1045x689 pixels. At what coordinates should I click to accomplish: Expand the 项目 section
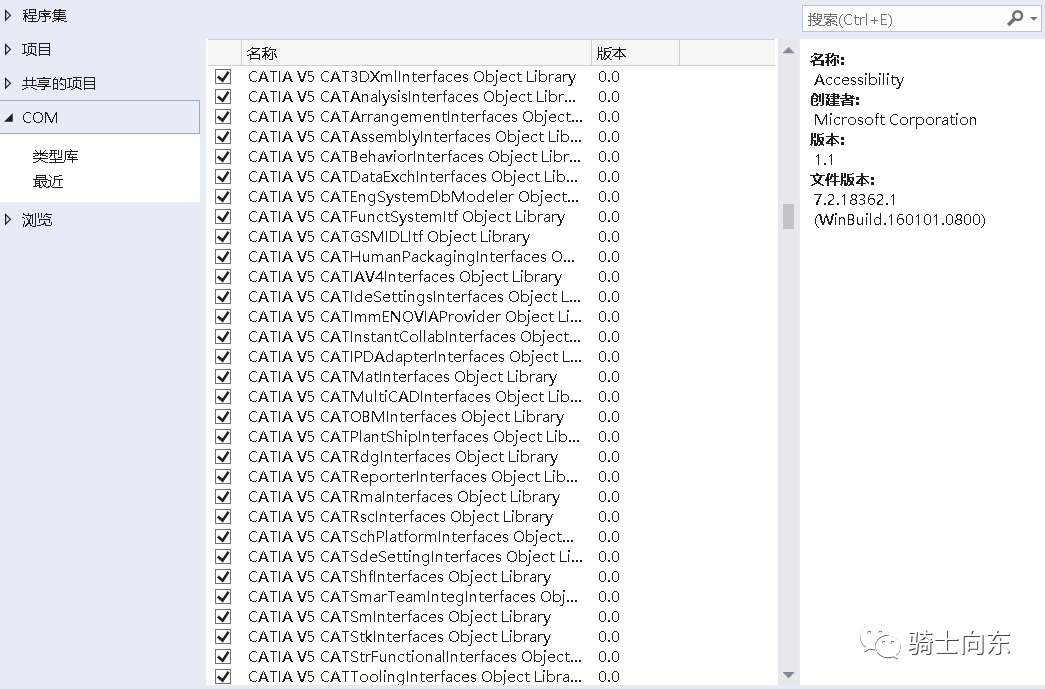(8, 49)
